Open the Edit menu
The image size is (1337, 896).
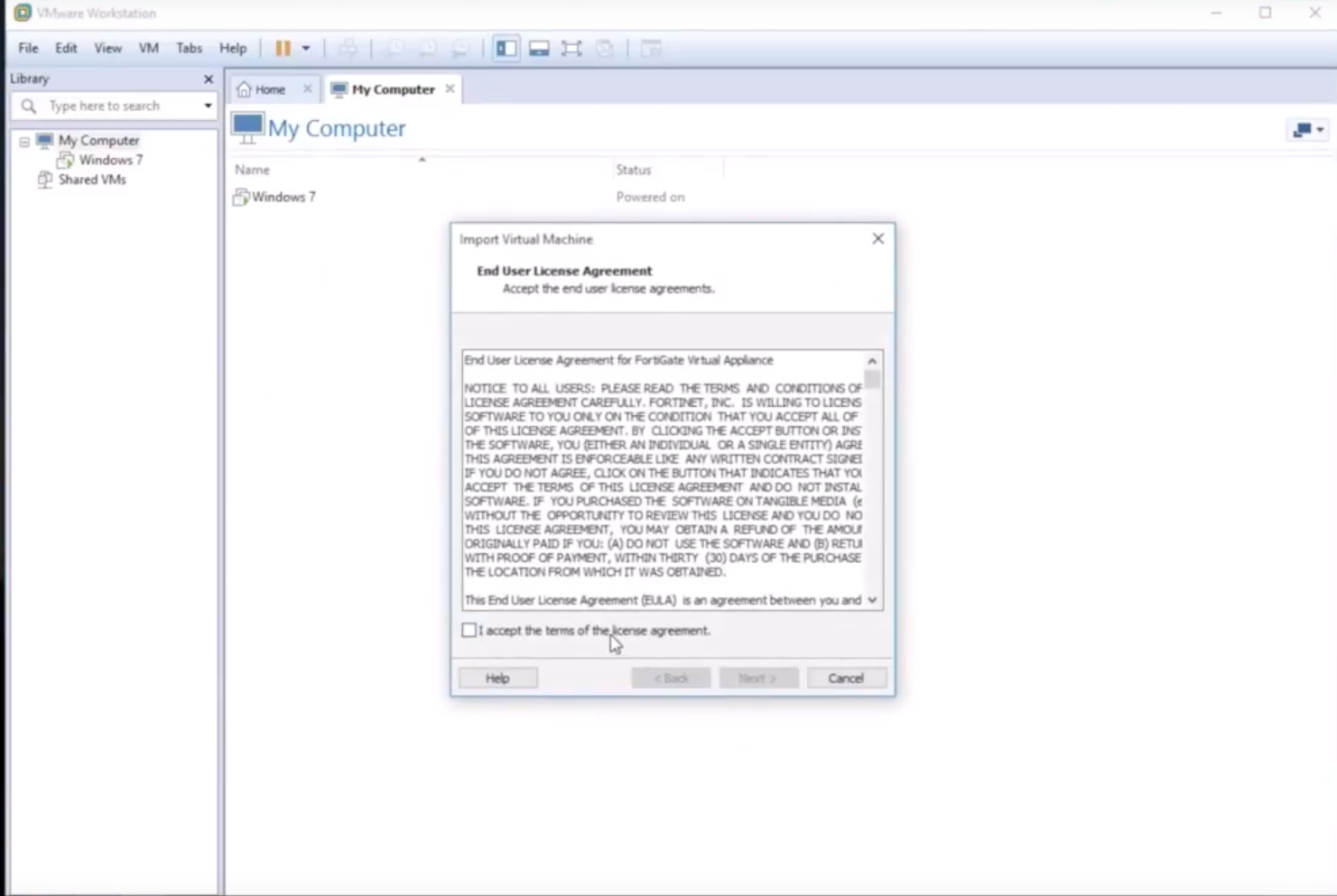point(66,48)
